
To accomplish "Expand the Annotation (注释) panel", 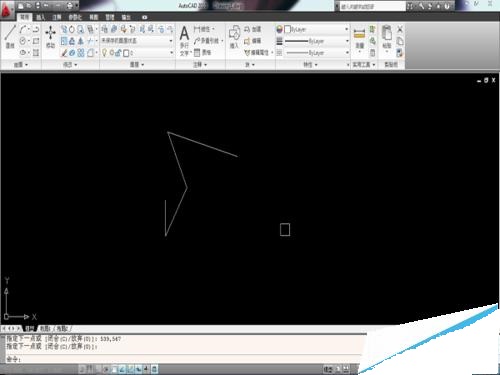I will click(x=200, y=65).
